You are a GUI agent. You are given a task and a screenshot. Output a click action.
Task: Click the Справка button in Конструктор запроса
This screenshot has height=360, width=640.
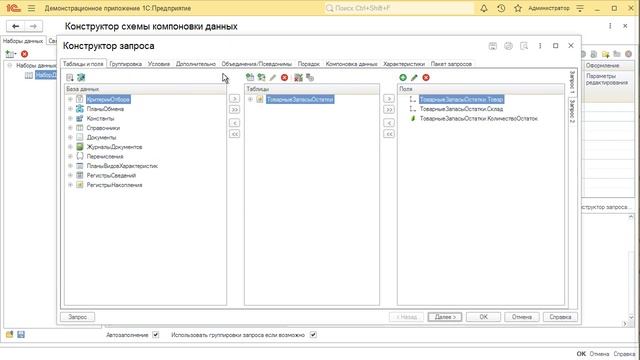click(x=560, y=317)
